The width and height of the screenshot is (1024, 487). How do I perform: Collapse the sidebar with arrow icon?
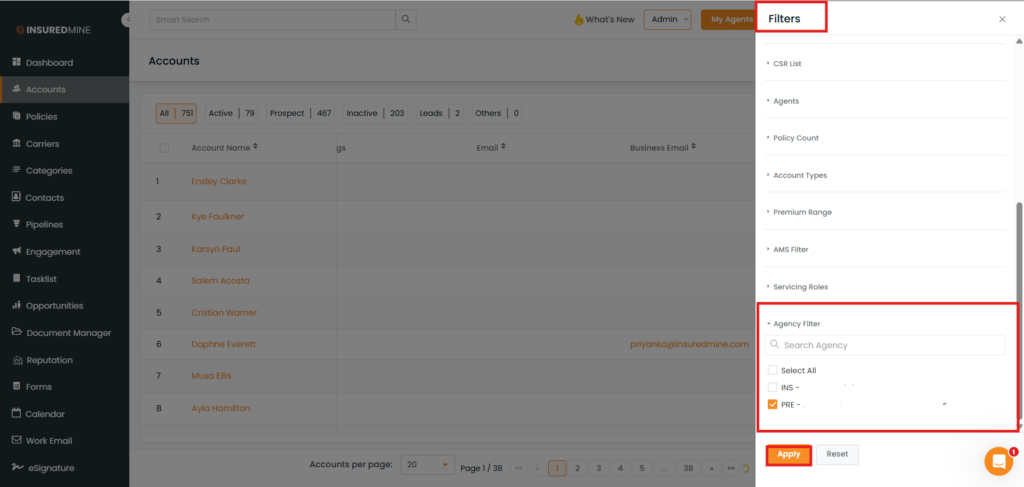click(127, 20)
